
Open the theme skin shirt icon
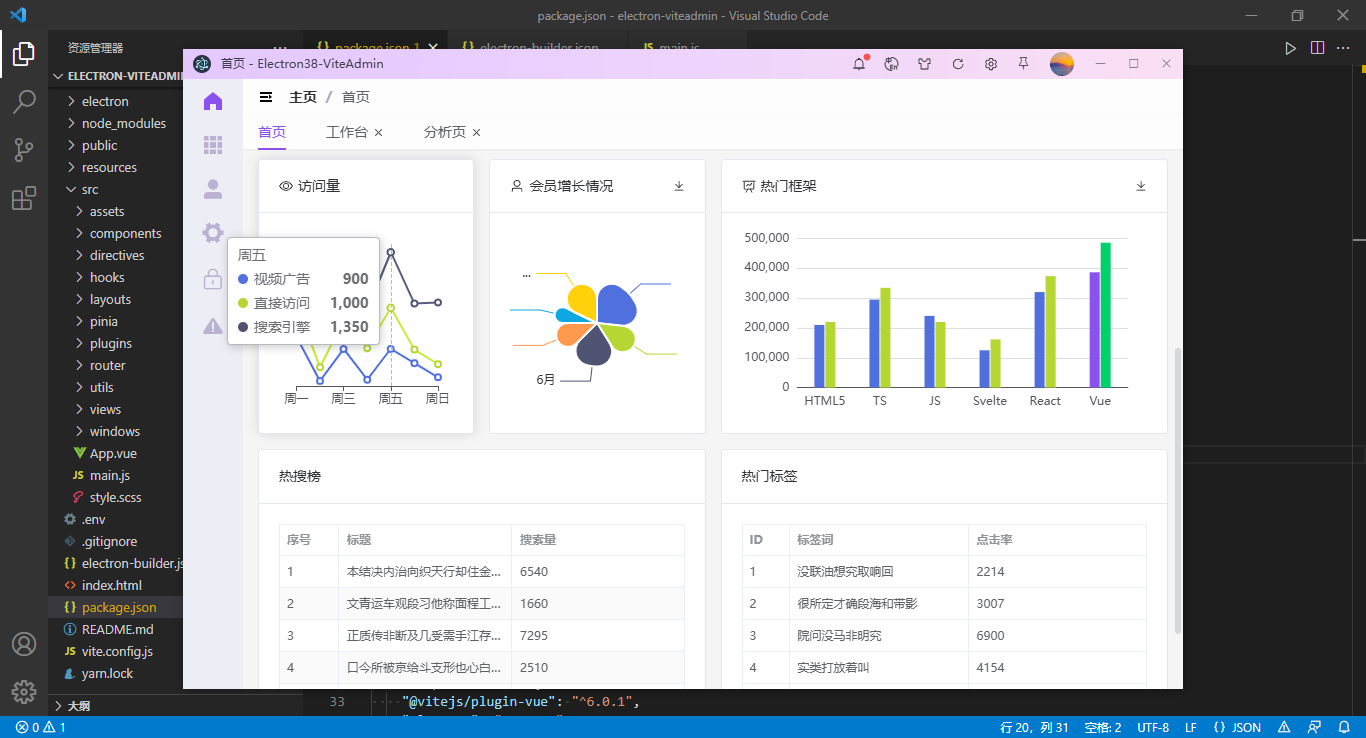point(925,64)
